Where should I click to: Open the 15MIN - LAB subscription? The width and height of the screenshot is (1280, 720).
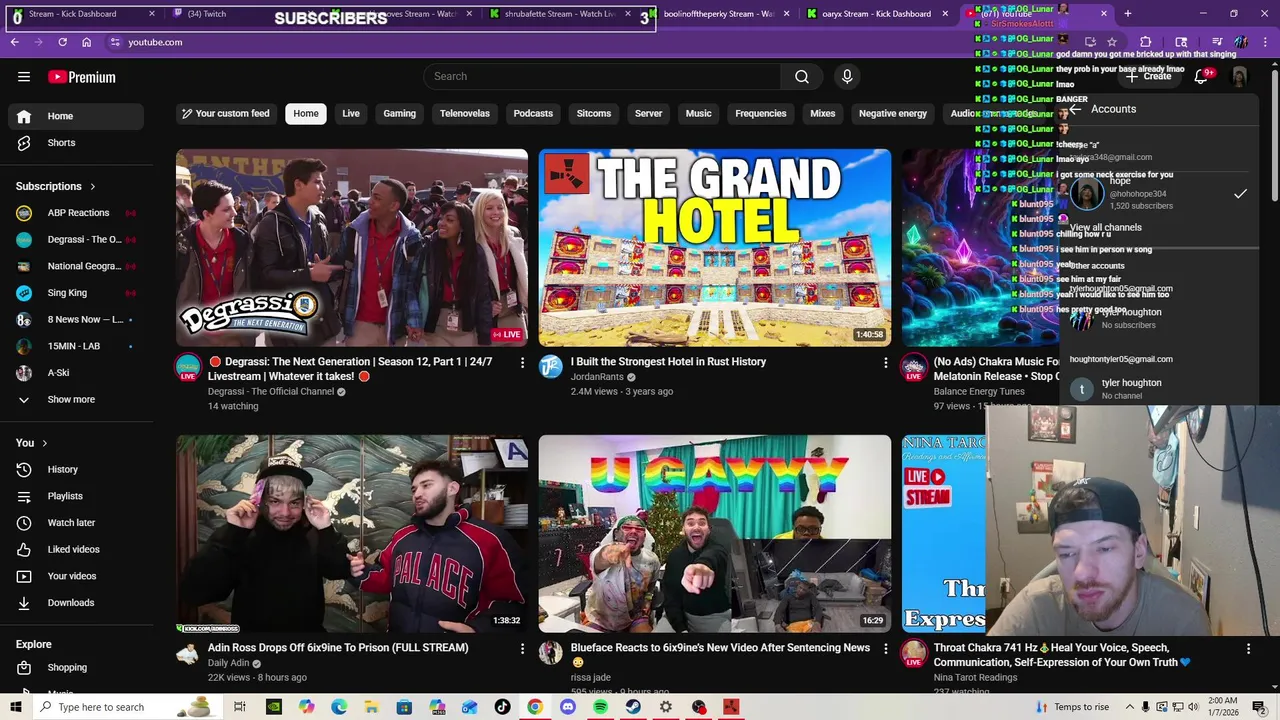click(76, 346)
